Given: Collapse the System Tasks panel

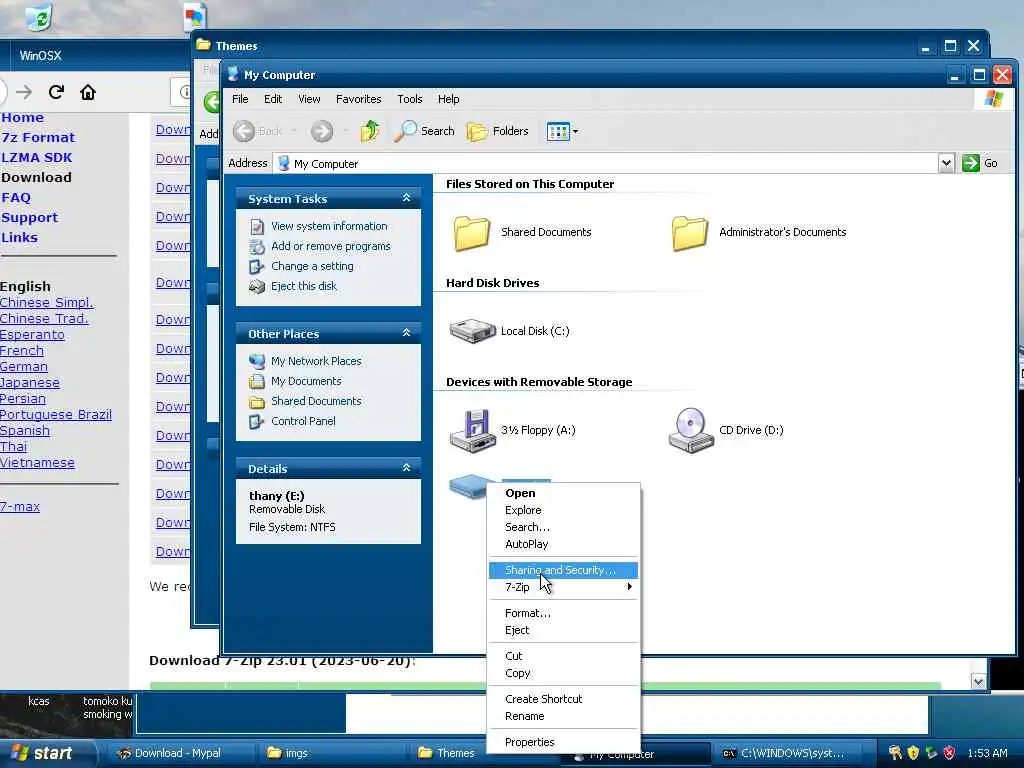Looking at the screenshot, I should pyautogui.click(x=406, y=198).
